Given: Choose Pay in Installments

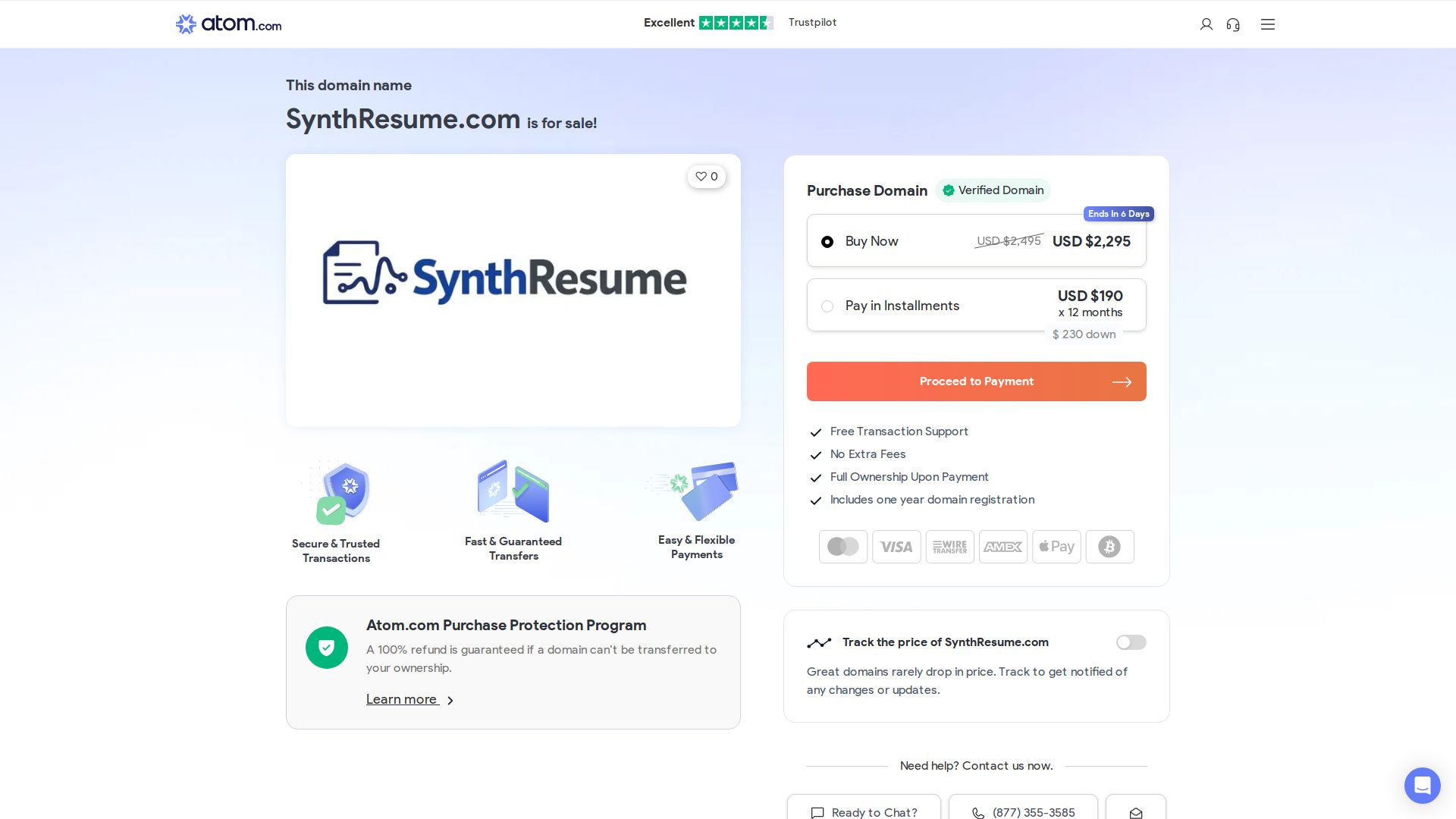Looking at the screenshot, I should pyautogui.click(x=827, y=306).
